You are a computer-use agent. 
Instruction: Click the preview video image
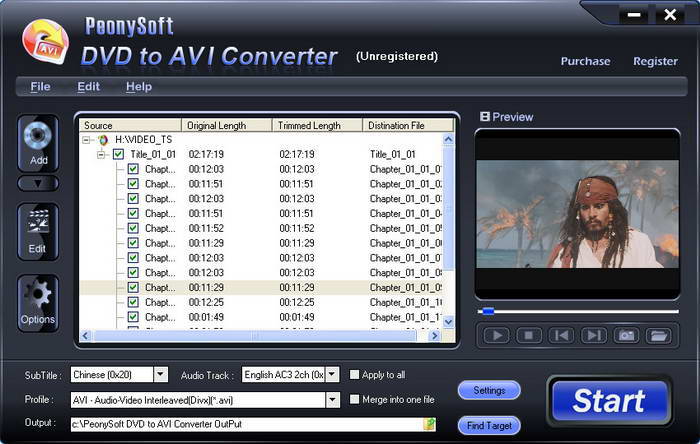[577, 214]
